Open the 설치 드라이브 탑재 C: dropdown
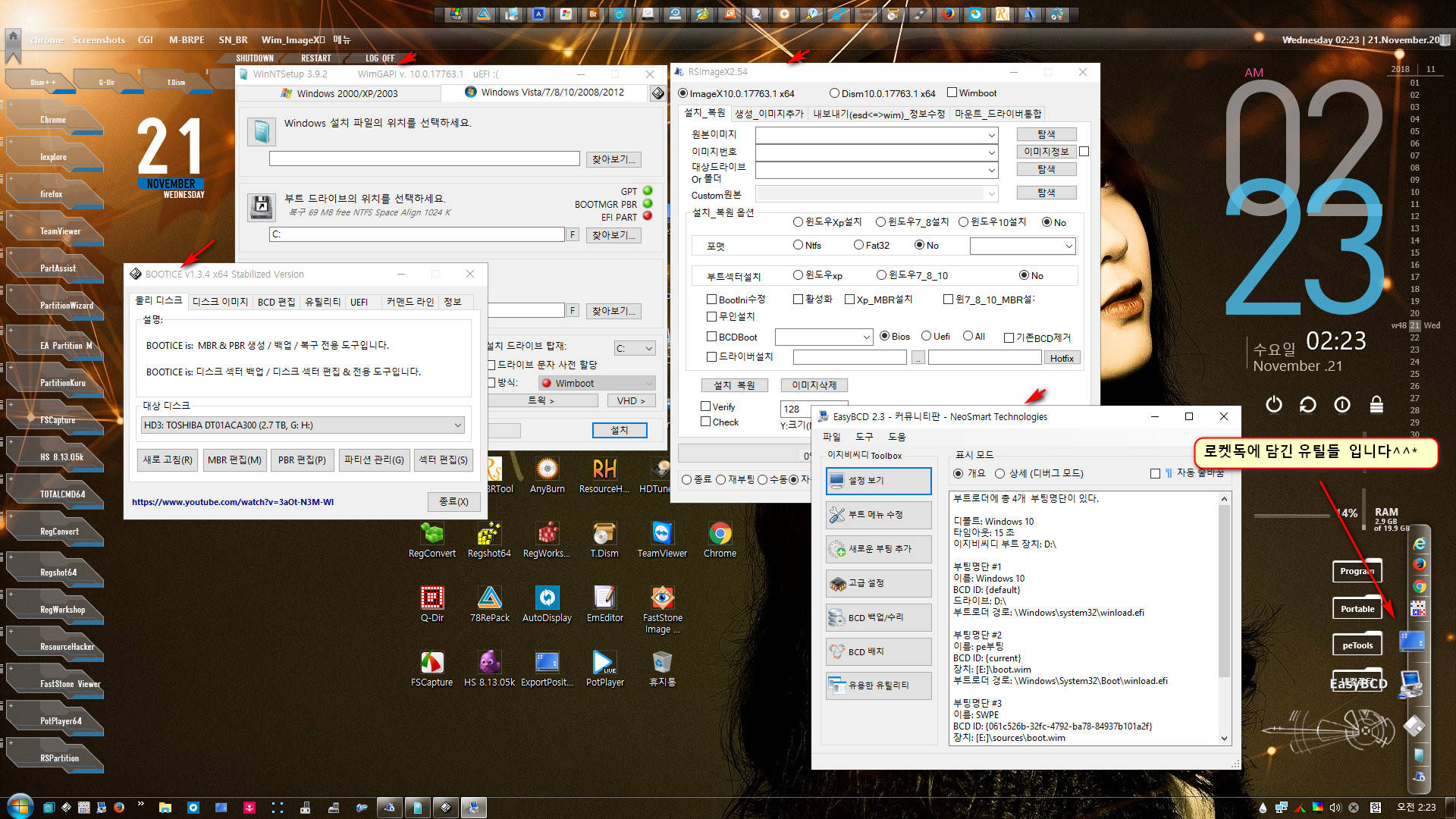The image size is (1456, 819). tap(634, 348)
